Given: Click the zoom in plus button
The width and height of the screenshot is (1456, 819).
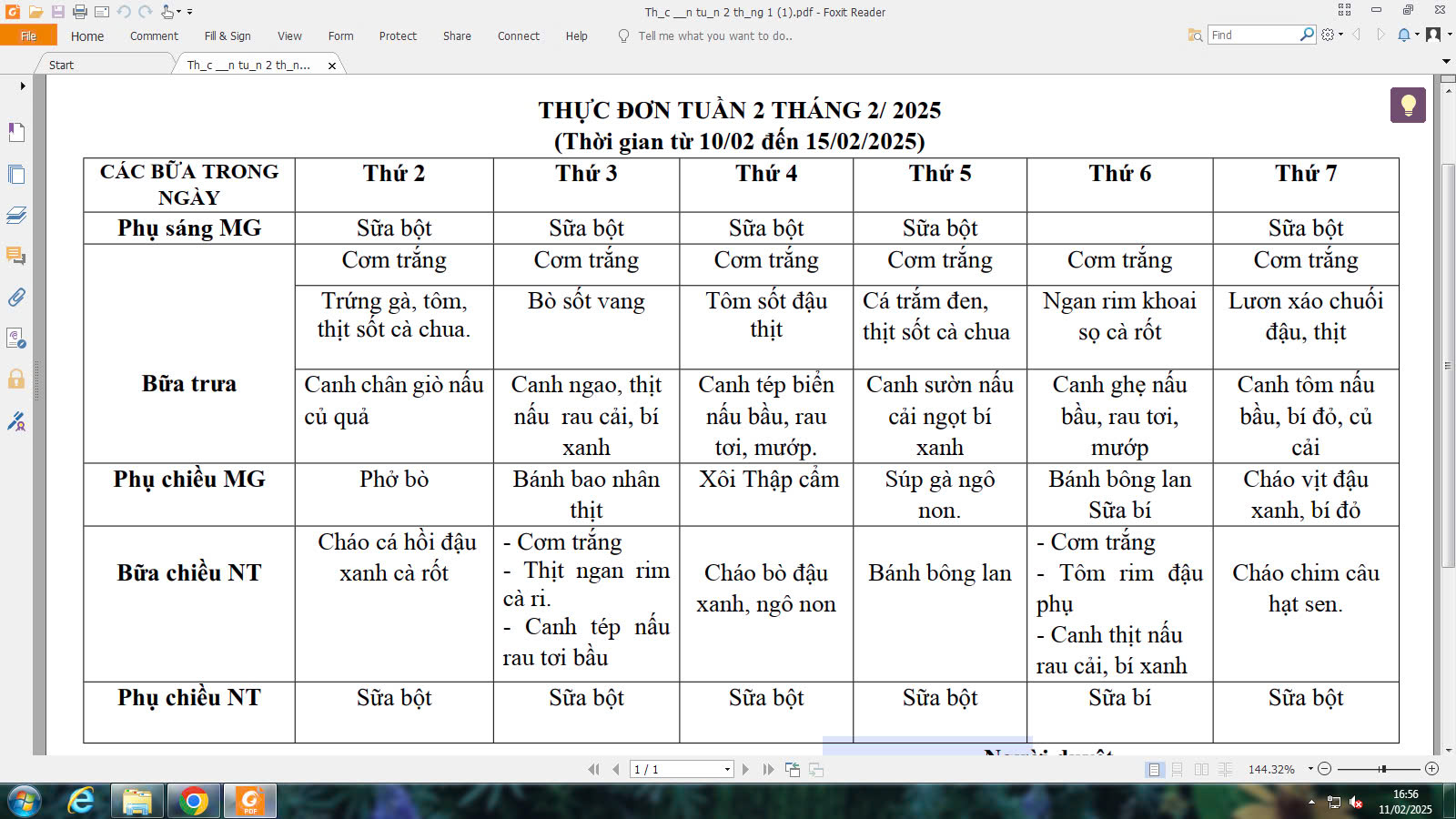Looking at the screenshot, I should 1431,769.
